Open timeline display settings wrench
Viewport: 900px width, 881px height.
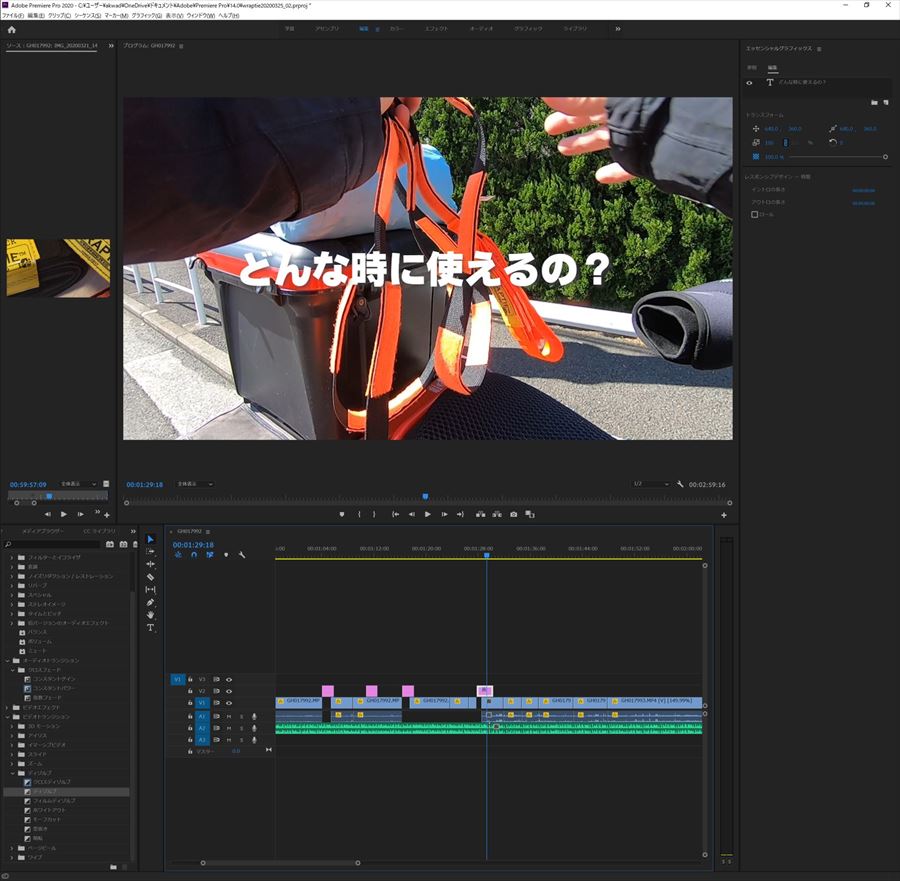pos(241,555)
